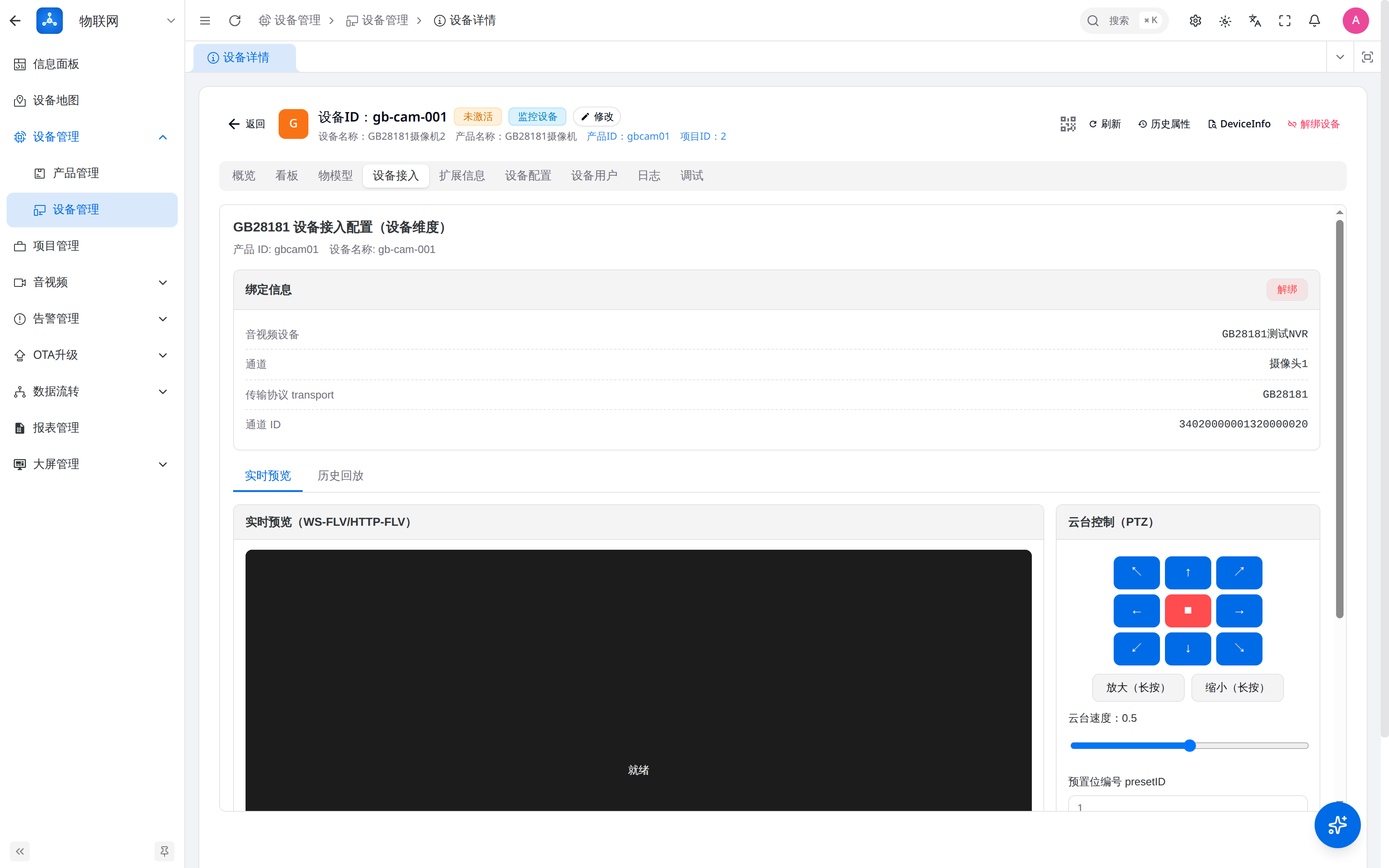
Task: Click the search box in header
Action: click(1123, 21)
